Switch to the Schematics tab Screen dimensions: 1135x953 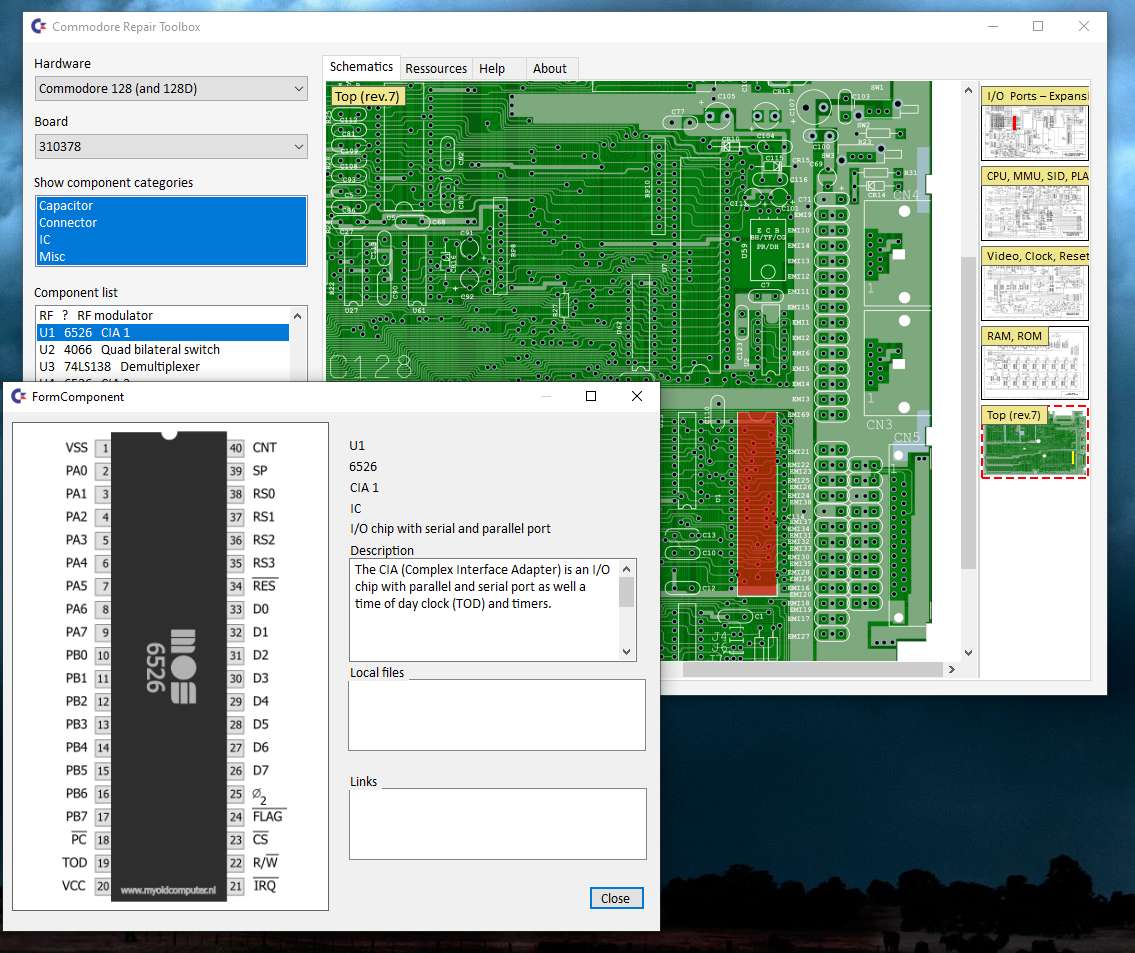pos(361,67)
